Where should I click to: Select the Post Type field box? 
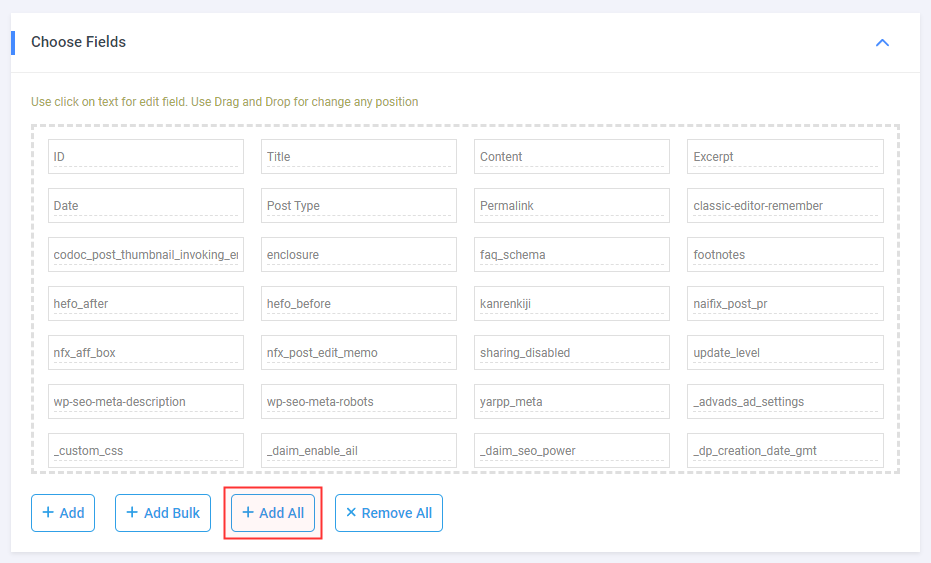(359, 205)
